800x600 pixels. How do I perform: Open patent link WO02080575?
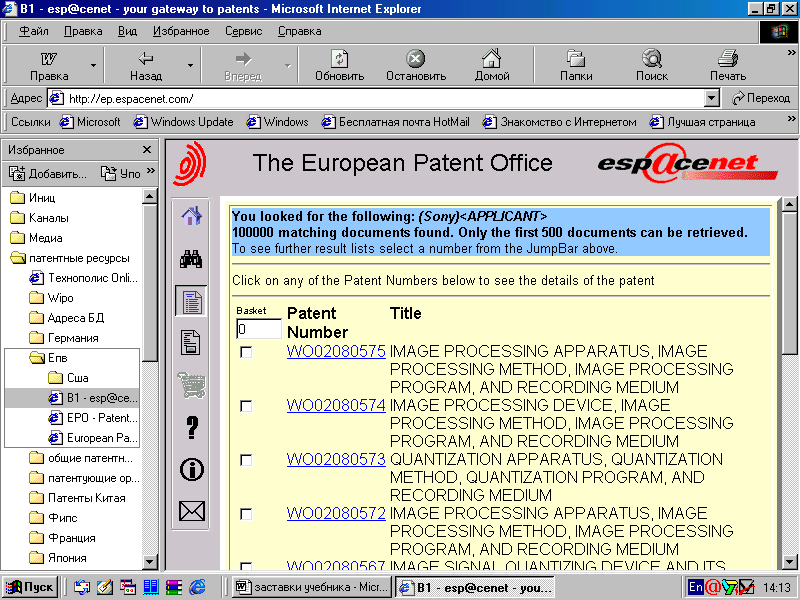tap(336, 352)
